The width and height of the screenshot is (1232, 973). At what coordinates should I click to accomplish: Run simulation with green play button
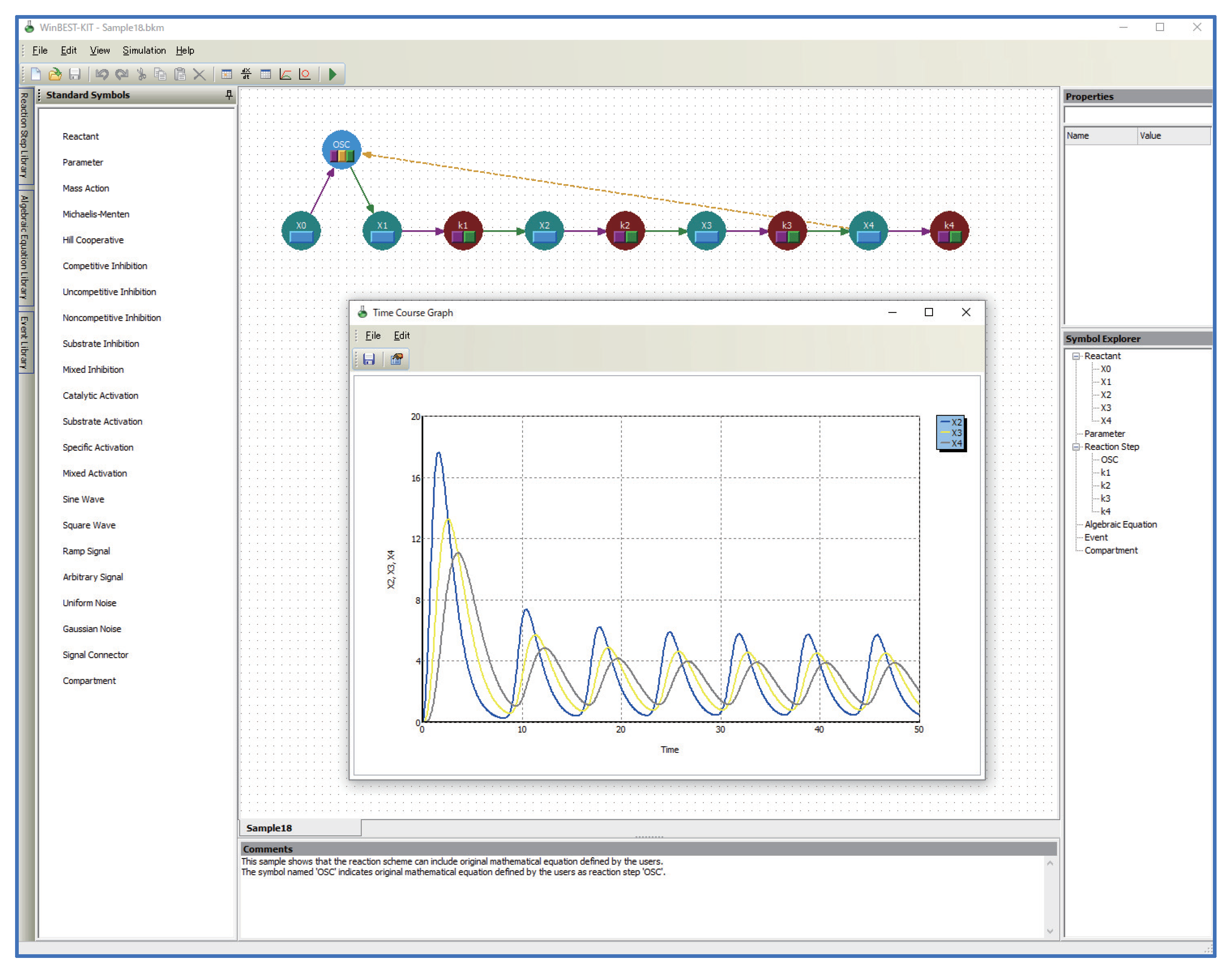[332, 74]
